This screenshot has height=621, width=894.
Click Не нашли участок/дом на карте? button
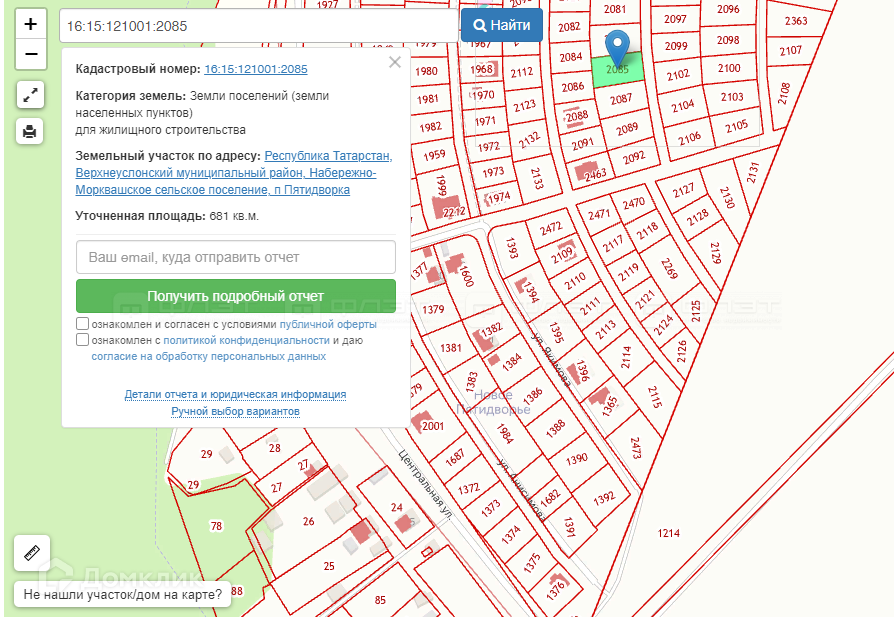click(x=122, y=595)
